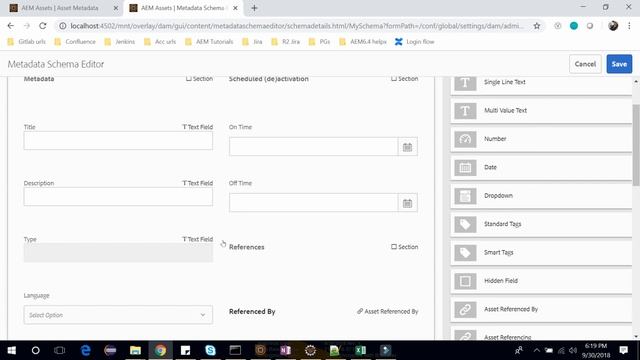Image resolution: width=640 pixels, height=360 pixels.
Task: Select the Multi Value Text component icon
Action: pyautogui.click(x=465, y=111)
